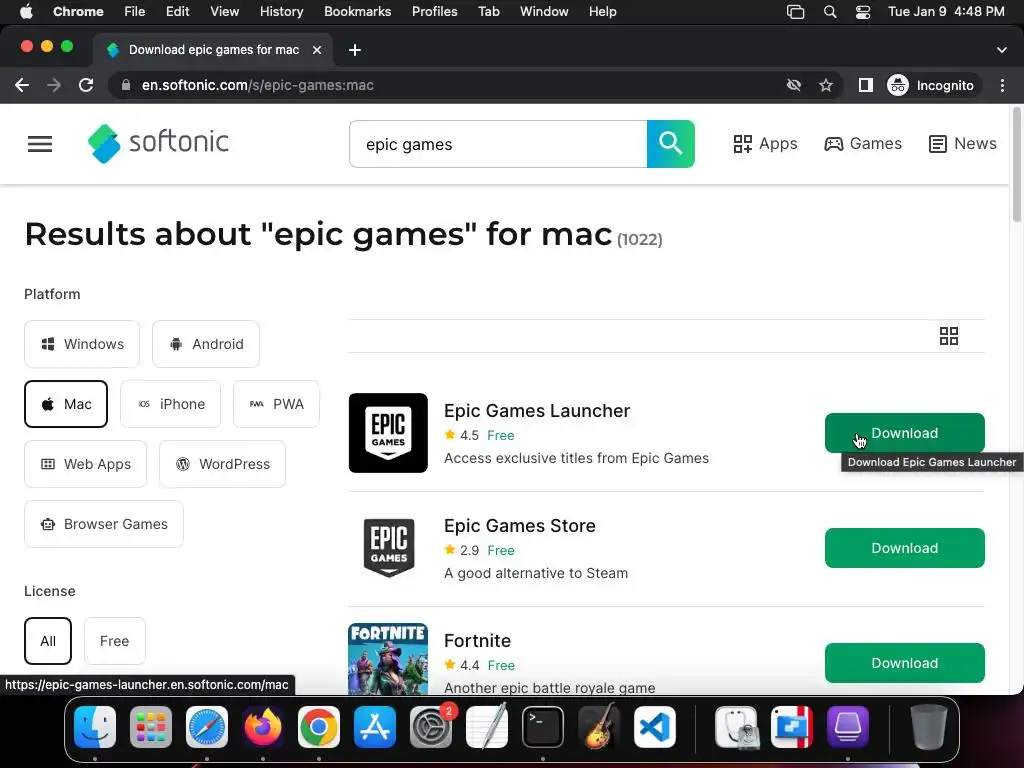The height and width of the screenshot is (768, 1024).
Task: Click the Epic Games Launcher app icon
Action: pos(388,433)
